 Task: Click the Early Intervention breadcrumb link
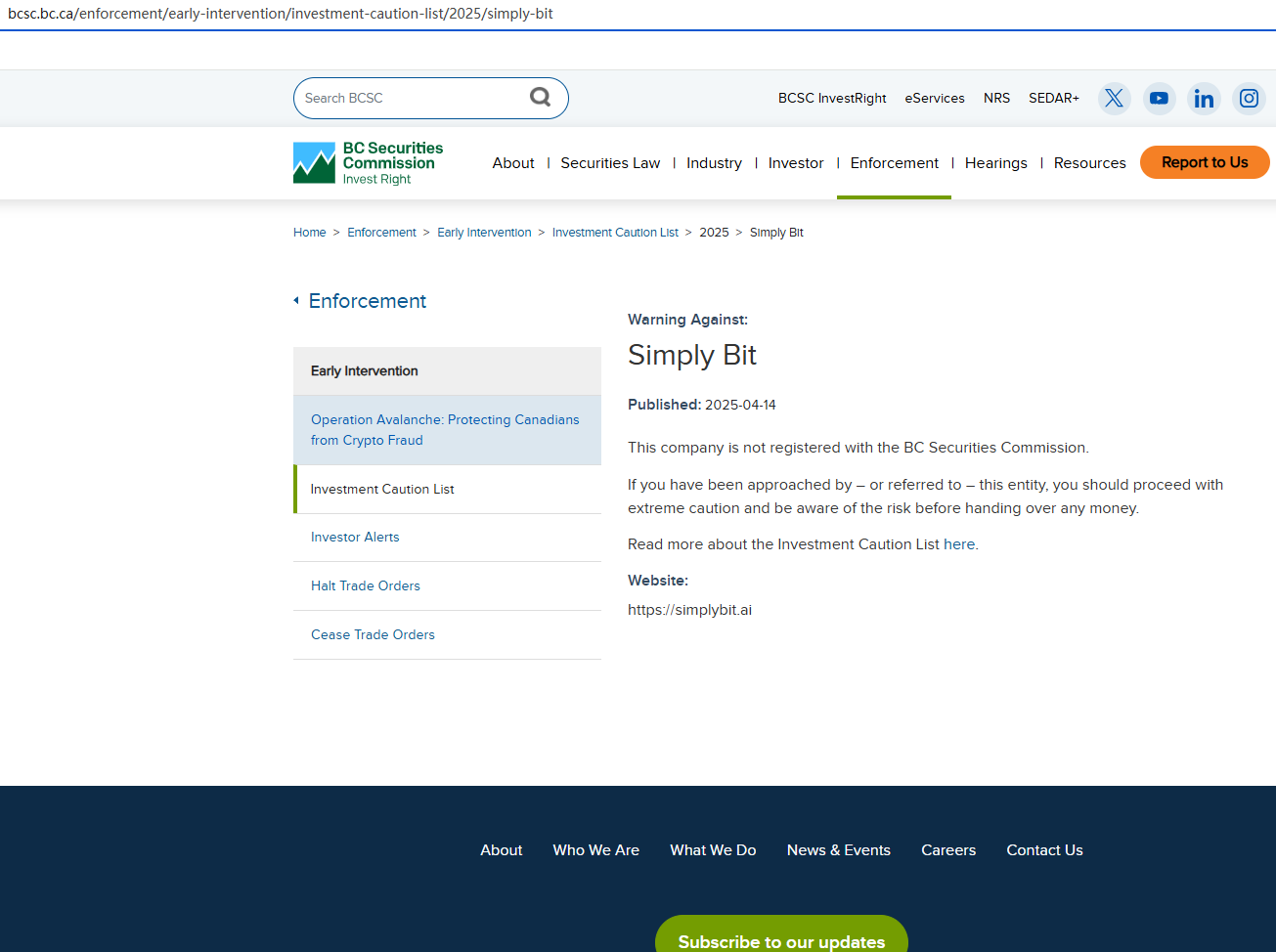(x=484, y=233)
